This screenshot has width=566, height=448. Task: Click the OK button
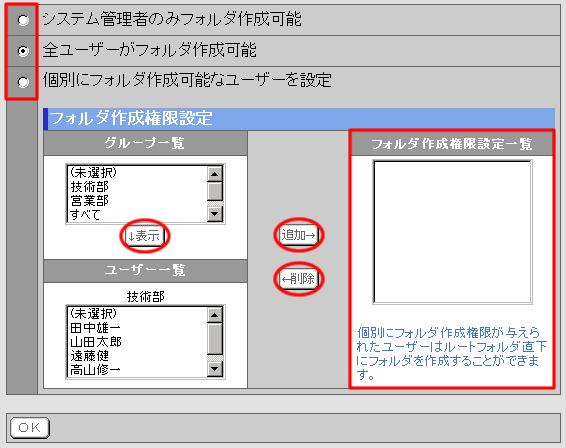click(x=30, y=428)
